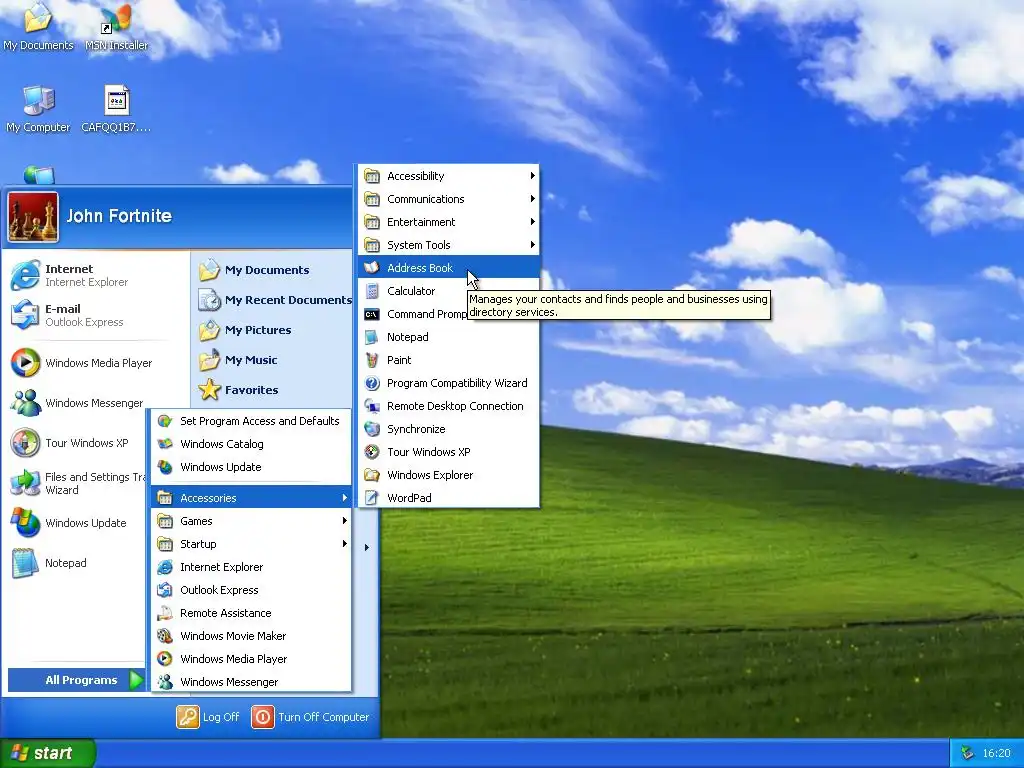
Task: Expand the Games submenu
Action: (251, 520)
